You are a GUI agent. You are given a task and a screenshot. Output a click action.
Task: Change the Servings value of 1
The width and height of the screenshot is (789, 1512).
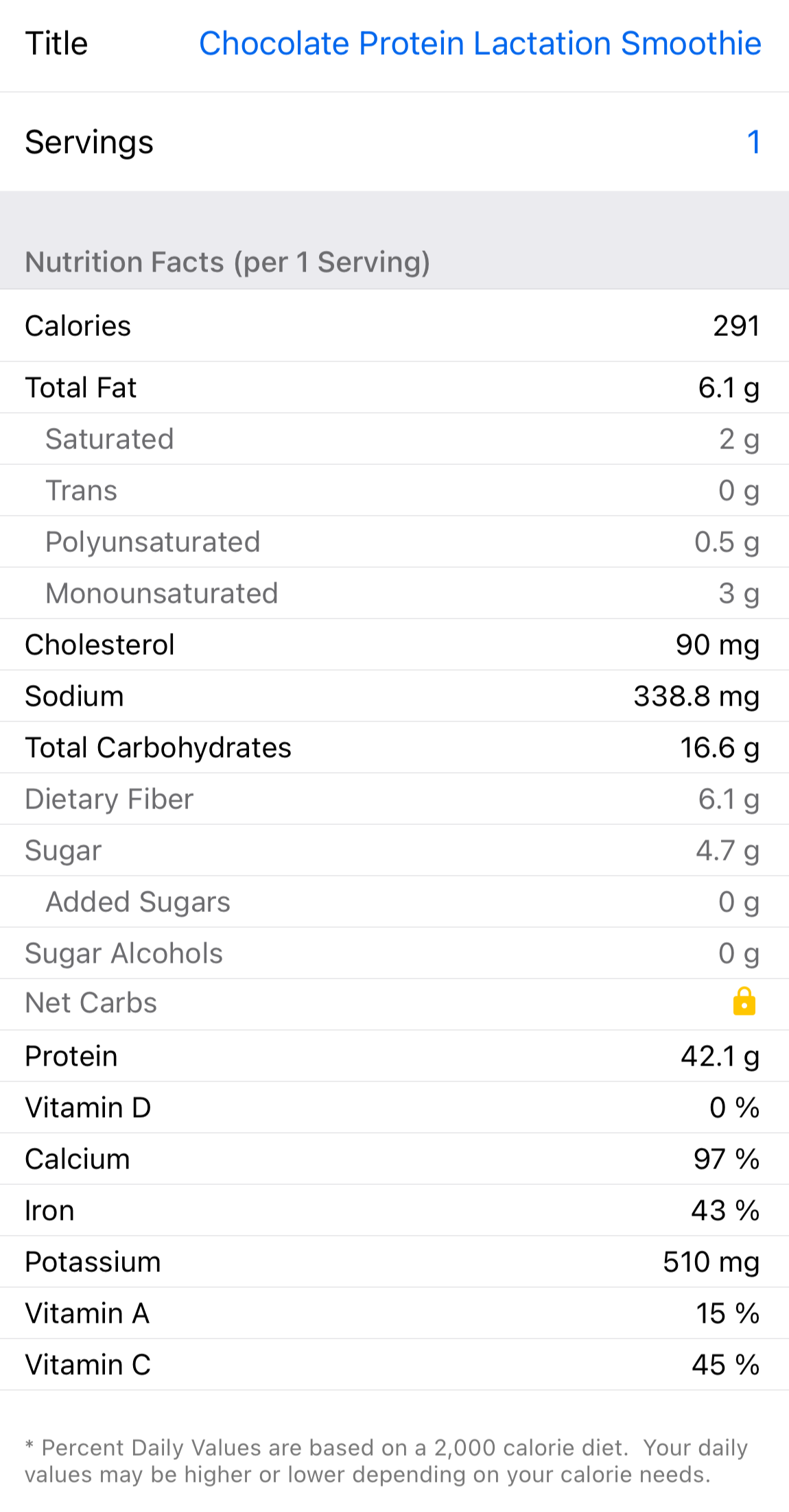click(x=753, y=143)
